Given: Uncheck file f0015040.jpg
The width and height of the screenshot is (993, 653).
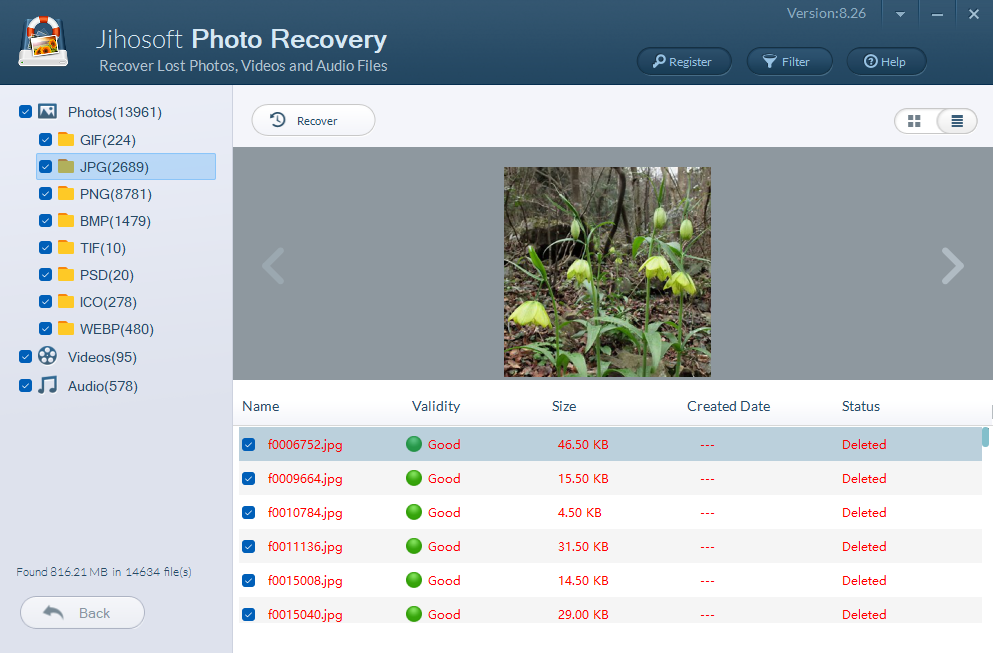Looking at the screenshot, I should [x=249, y=614].
